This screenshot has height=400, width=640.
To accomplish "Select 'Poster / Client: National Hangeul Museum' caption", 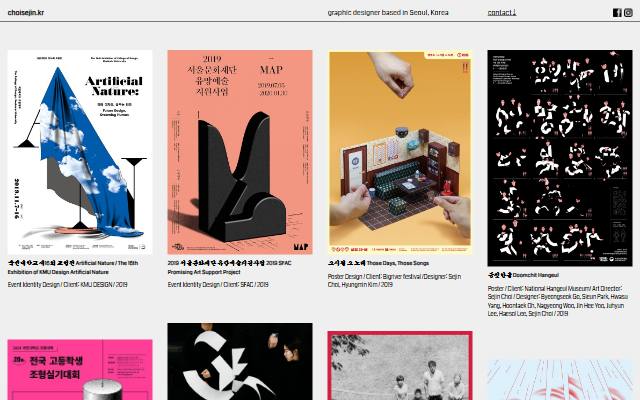I will 558,301.
